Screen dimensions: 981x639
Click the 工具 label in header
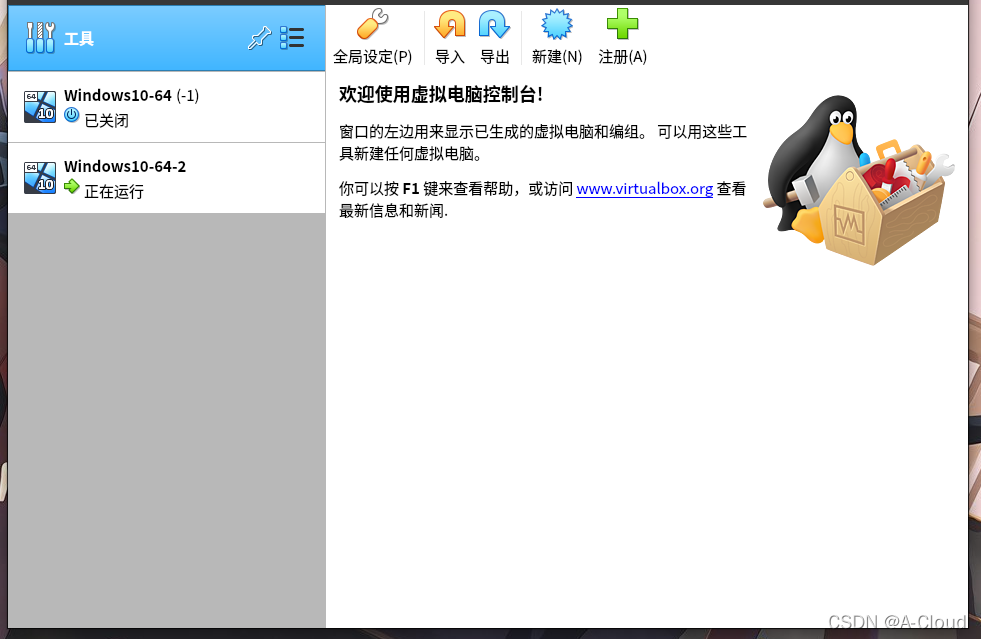pyautogui.click(x=79, y=39)
